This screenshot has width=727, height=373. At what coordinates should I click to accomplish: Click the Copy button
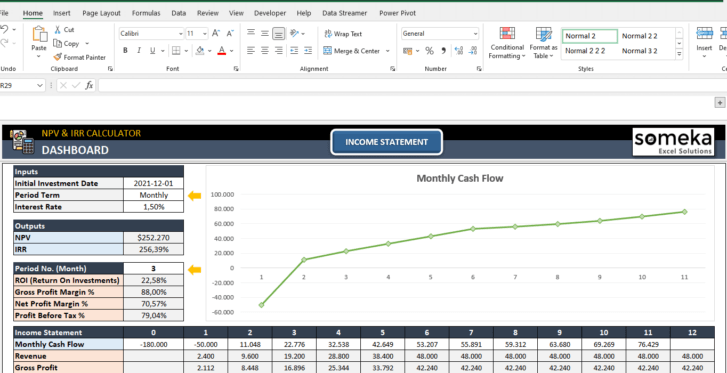coord(66,44)
